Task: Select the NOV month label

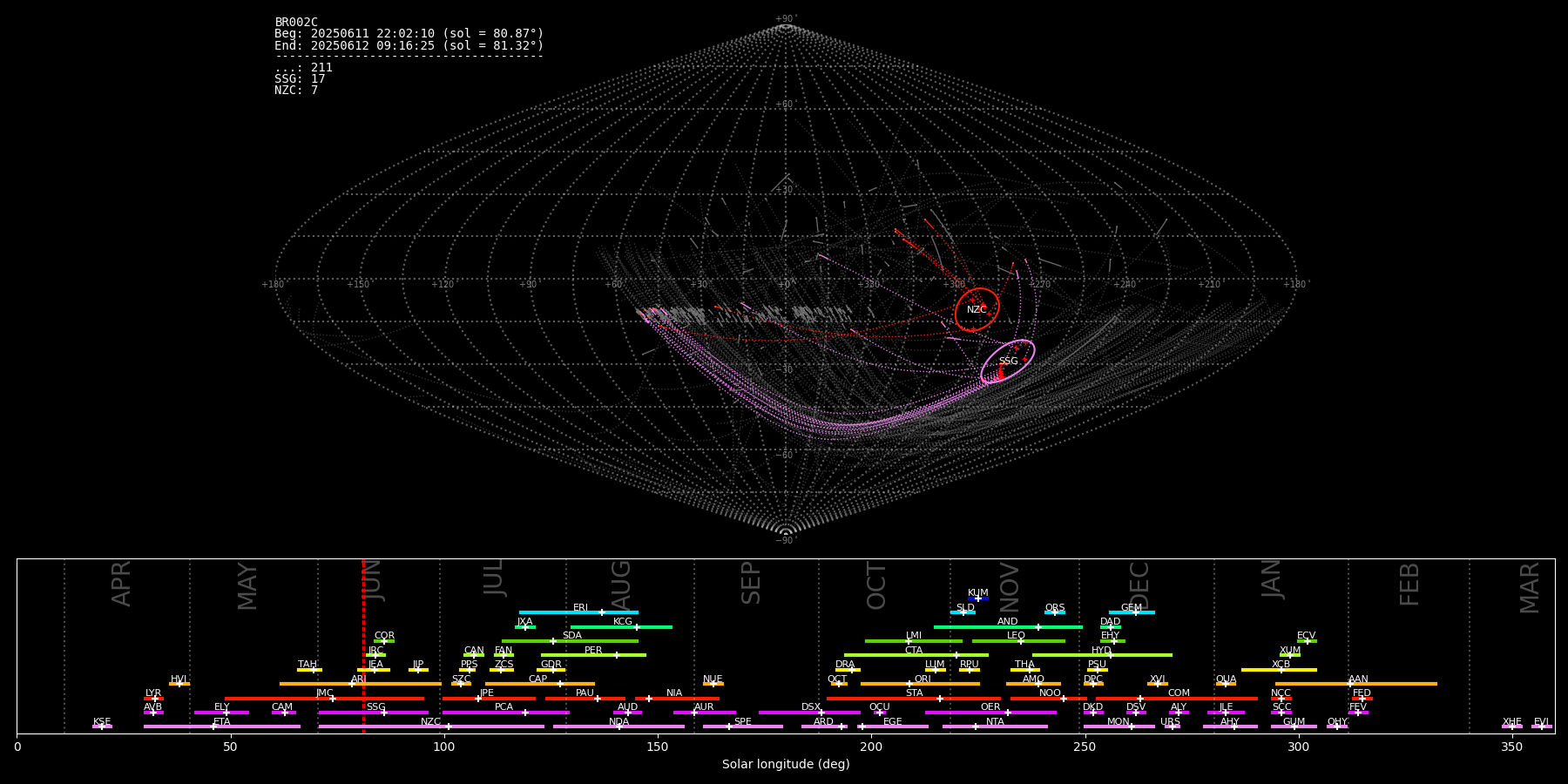Action: 1009,588
